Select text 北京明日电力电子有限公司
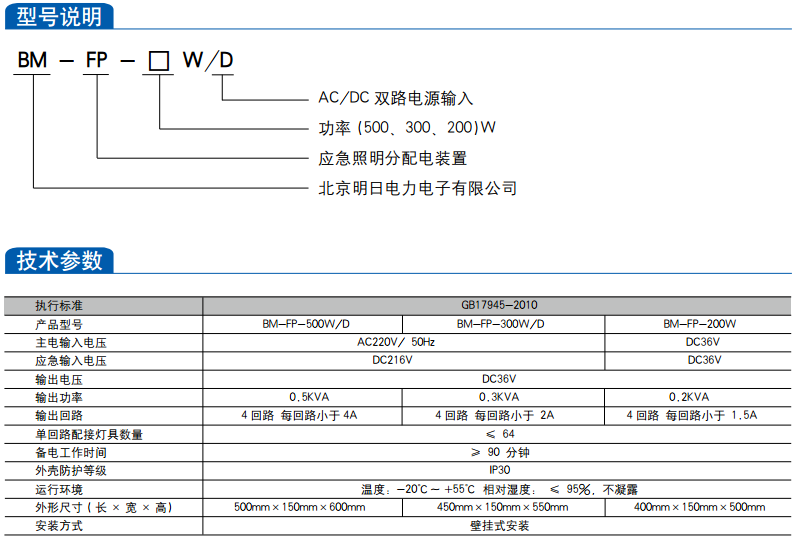Viewport: 797px width, 548px height. click(417, 188)
